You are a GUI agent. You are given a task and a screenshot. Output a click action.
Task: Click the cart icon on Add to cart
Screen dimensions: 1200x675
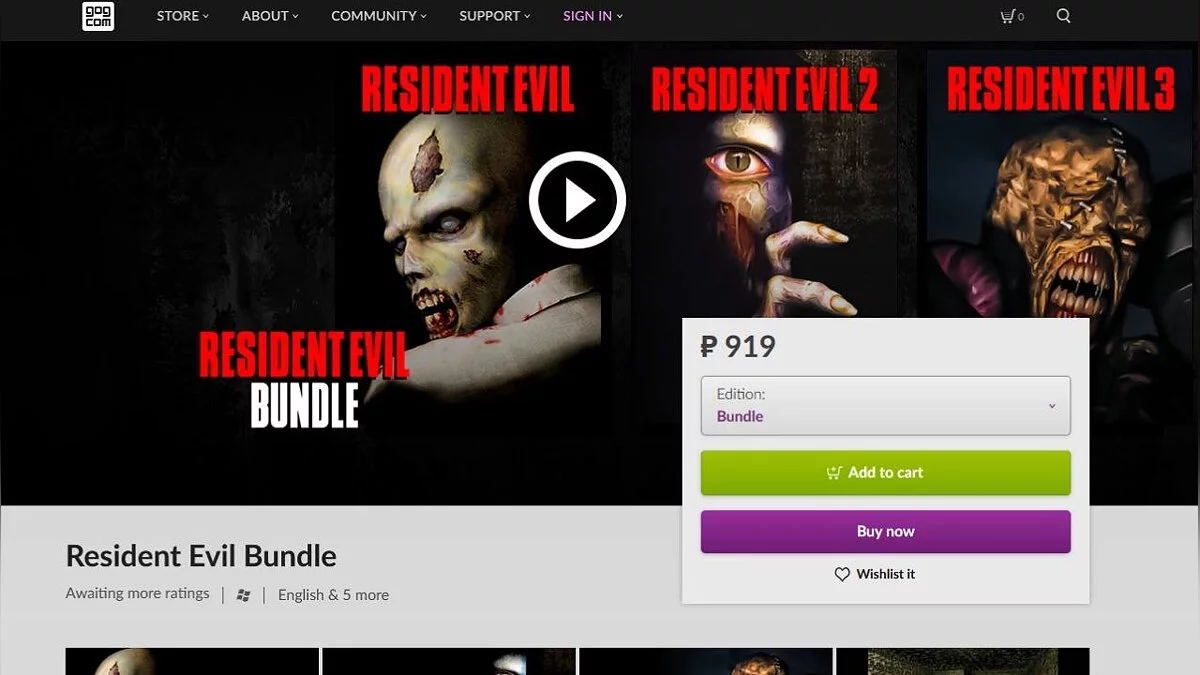pyautogui.click(x=834, y=473)
